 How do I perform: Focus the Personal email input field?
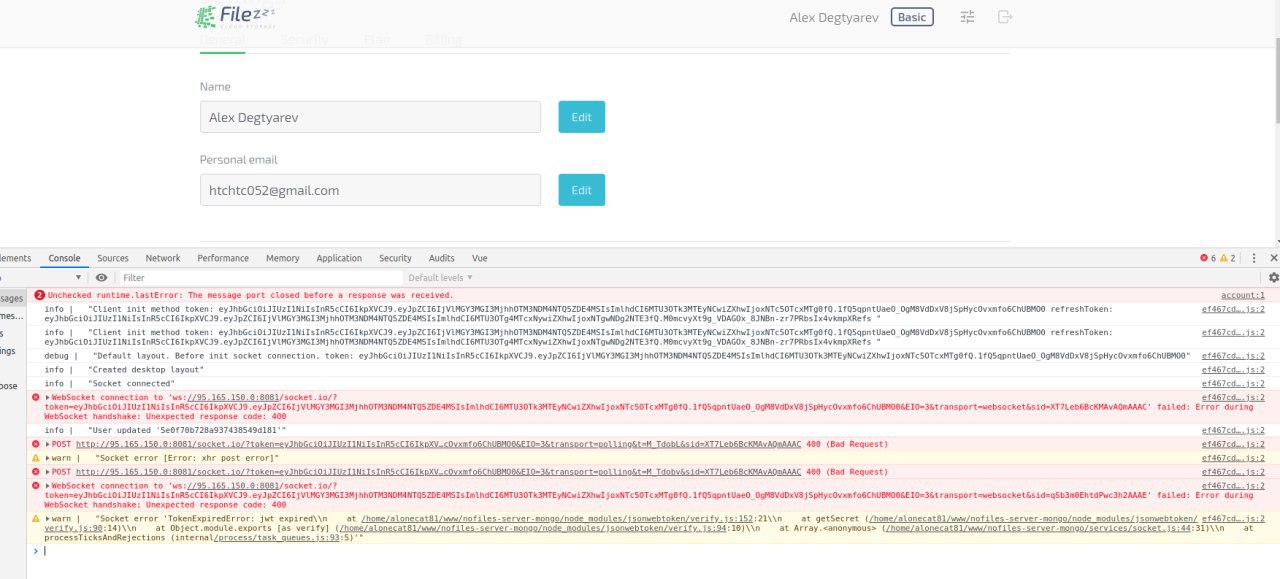(370, 190)
